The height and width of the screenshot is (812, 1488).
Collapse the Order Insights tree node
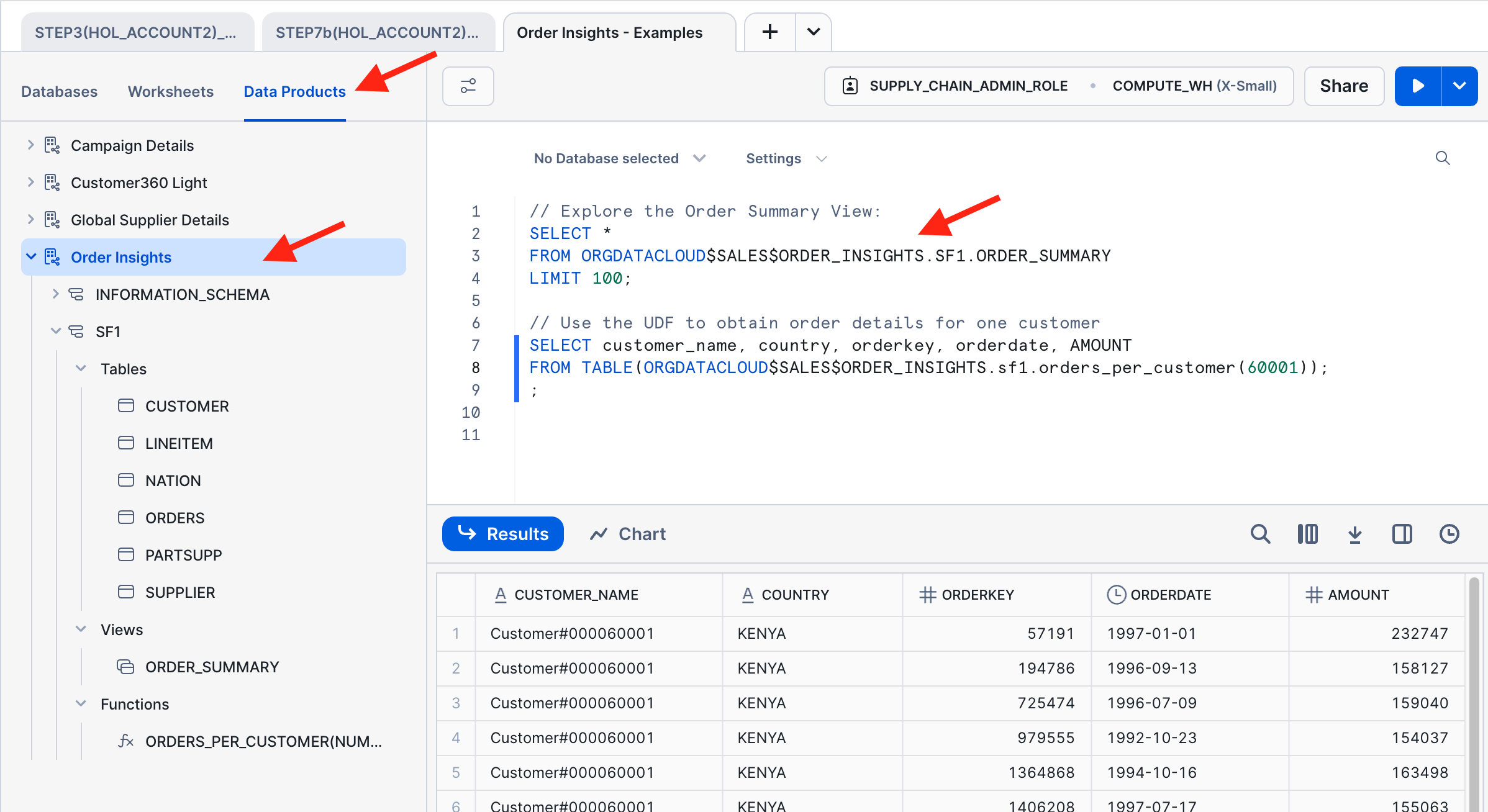[31, 257]
